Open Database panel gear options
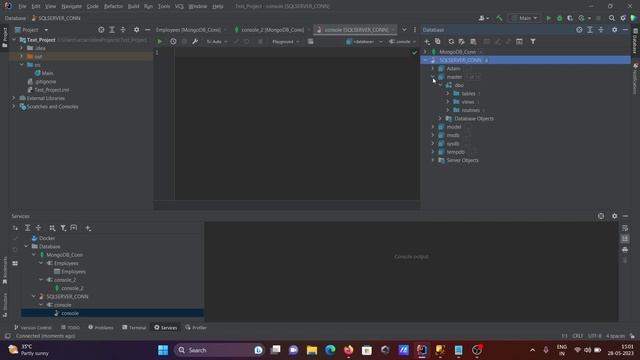The width and height of the screenshot is (640, 360). (614, 30)
